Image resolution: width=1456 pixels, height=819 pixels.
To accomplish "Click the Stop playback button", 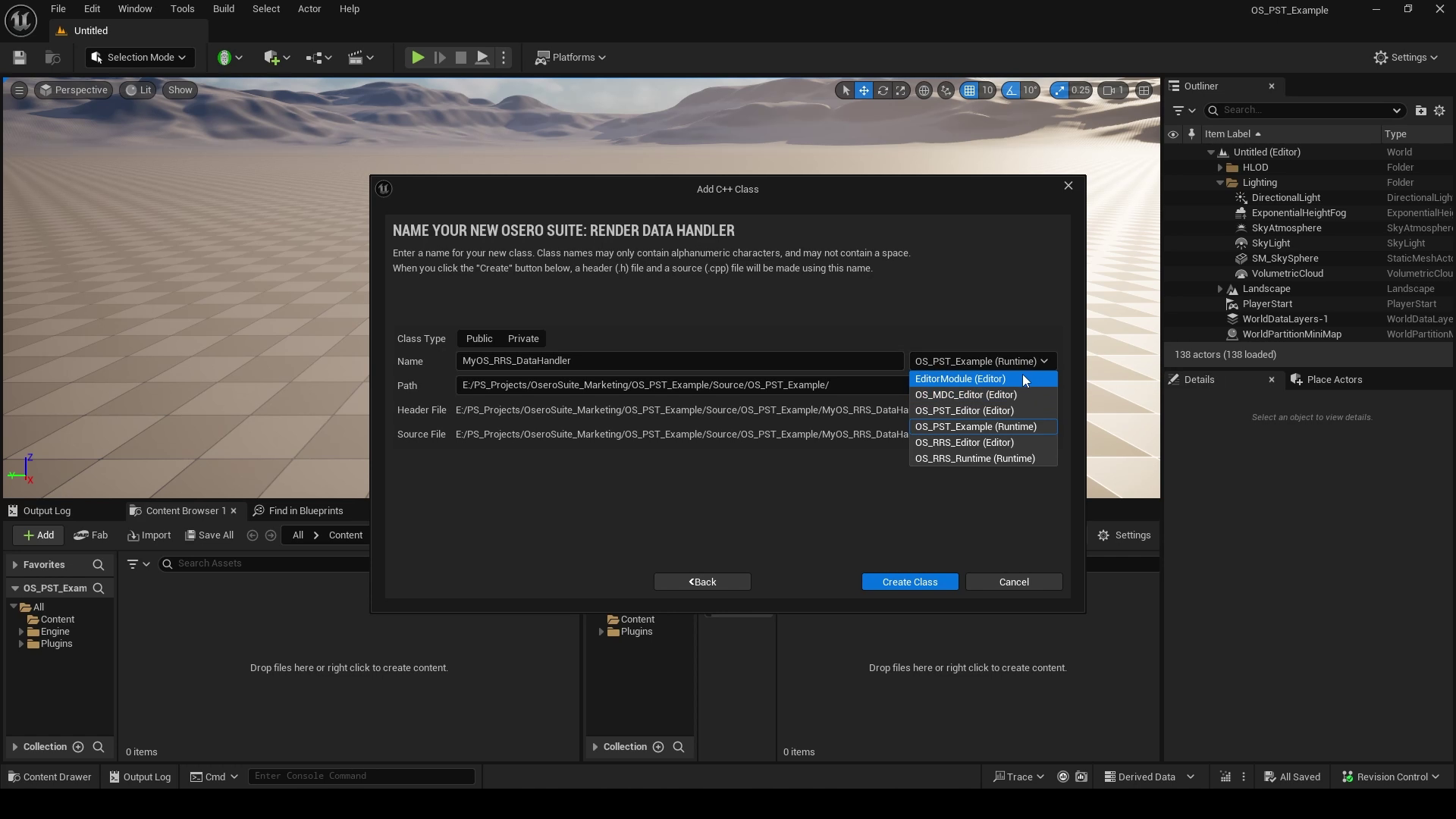I will tap(460, 58).
